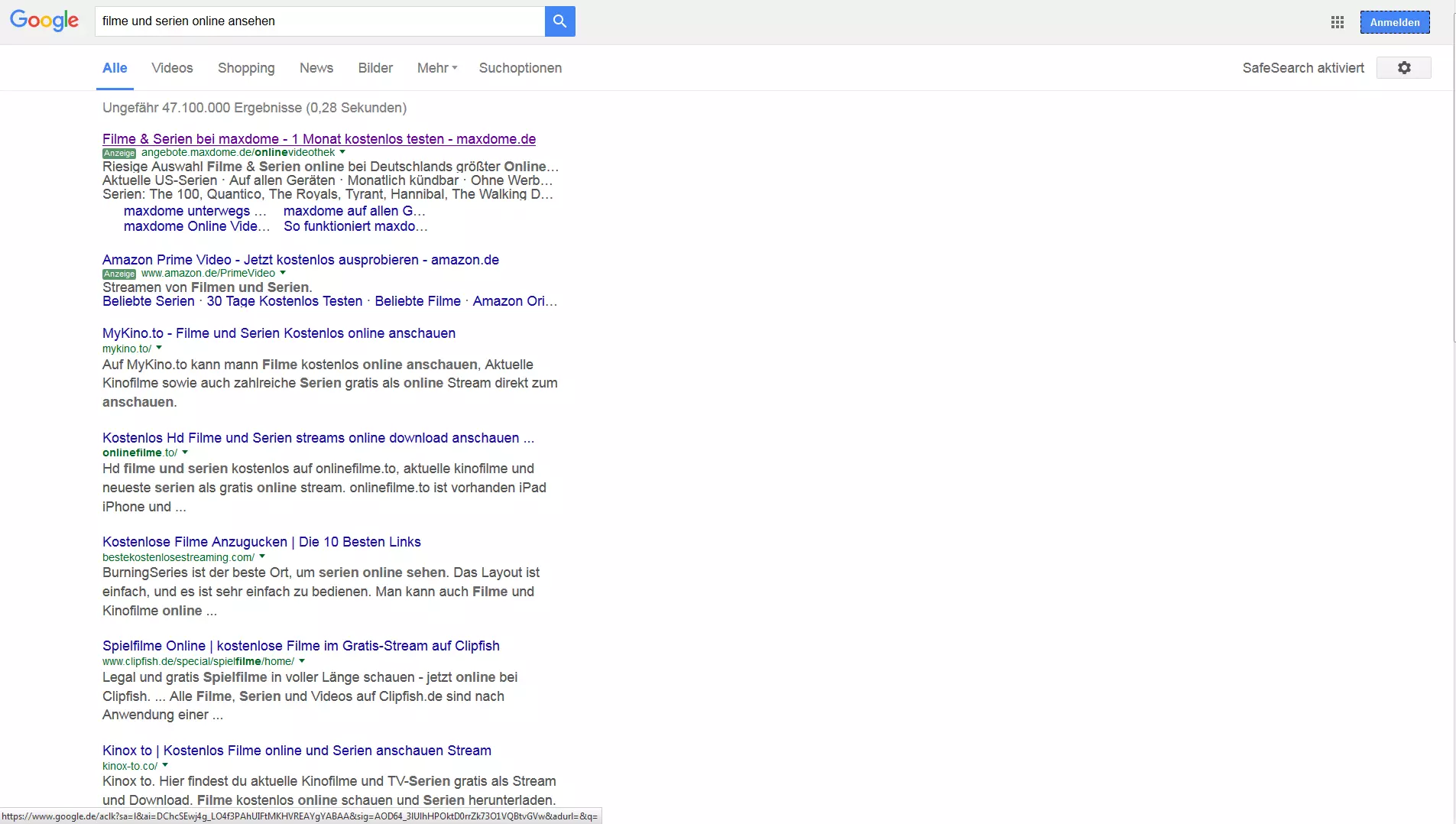Click the maxdome 'Anzeige' ad badge
This screenshot has width=1456, height=824.
coord(119,153)
